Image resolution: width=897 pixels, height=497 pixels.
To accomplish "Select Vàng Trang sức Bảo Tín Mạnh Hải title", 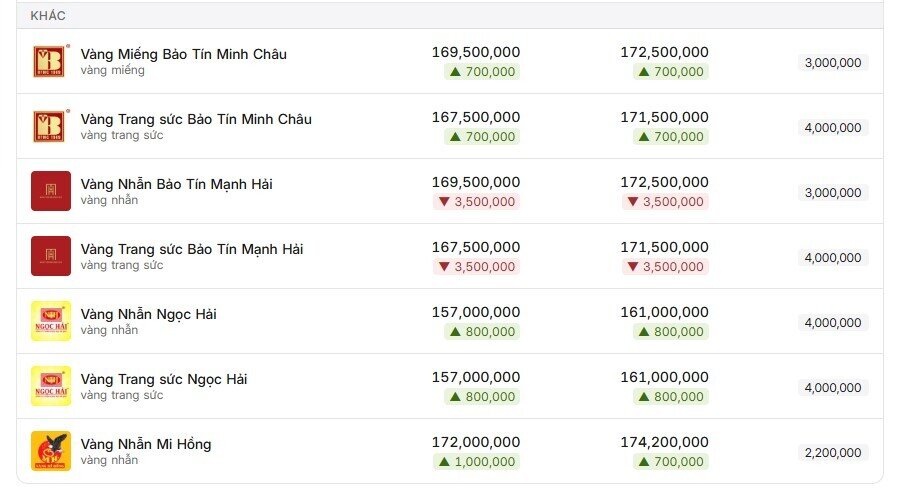I will click(x=192, y=249).
